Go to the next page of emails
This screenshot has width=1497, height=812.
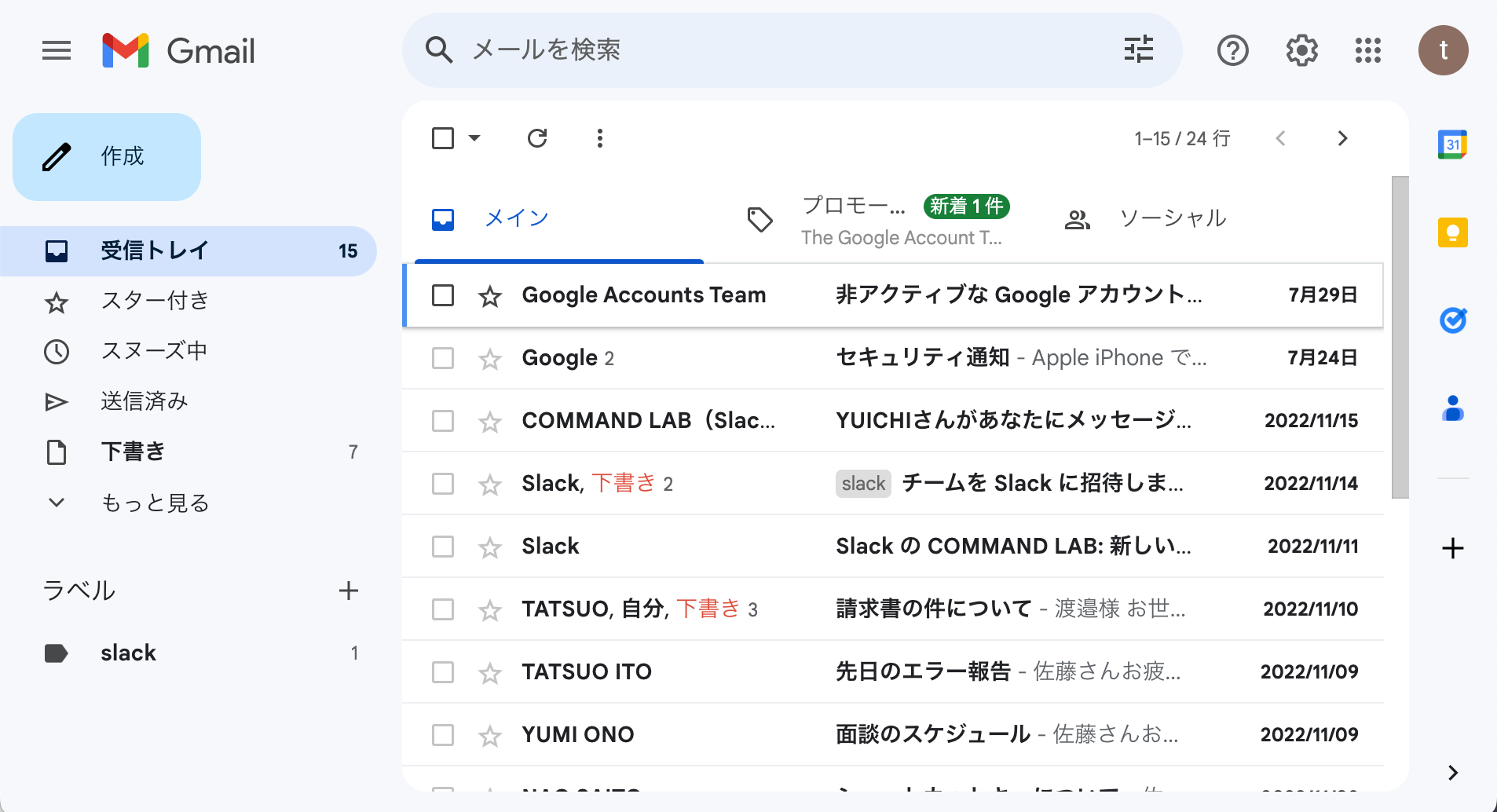pos(1342,138)
